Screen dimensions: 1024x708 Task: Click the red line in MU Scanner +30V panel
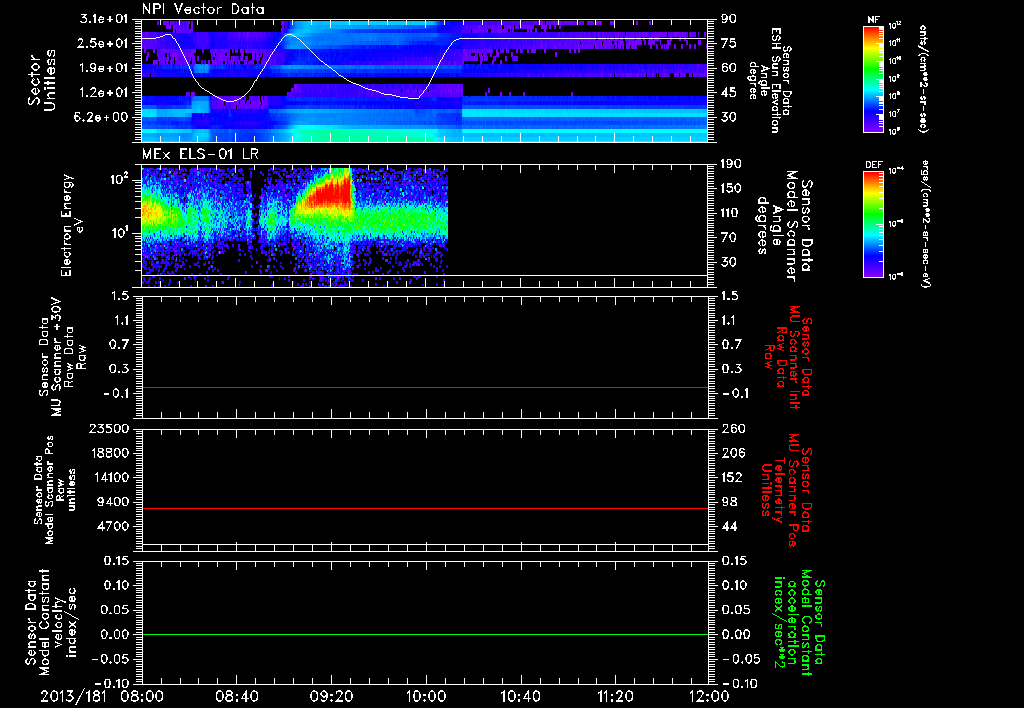pos(425,387)
